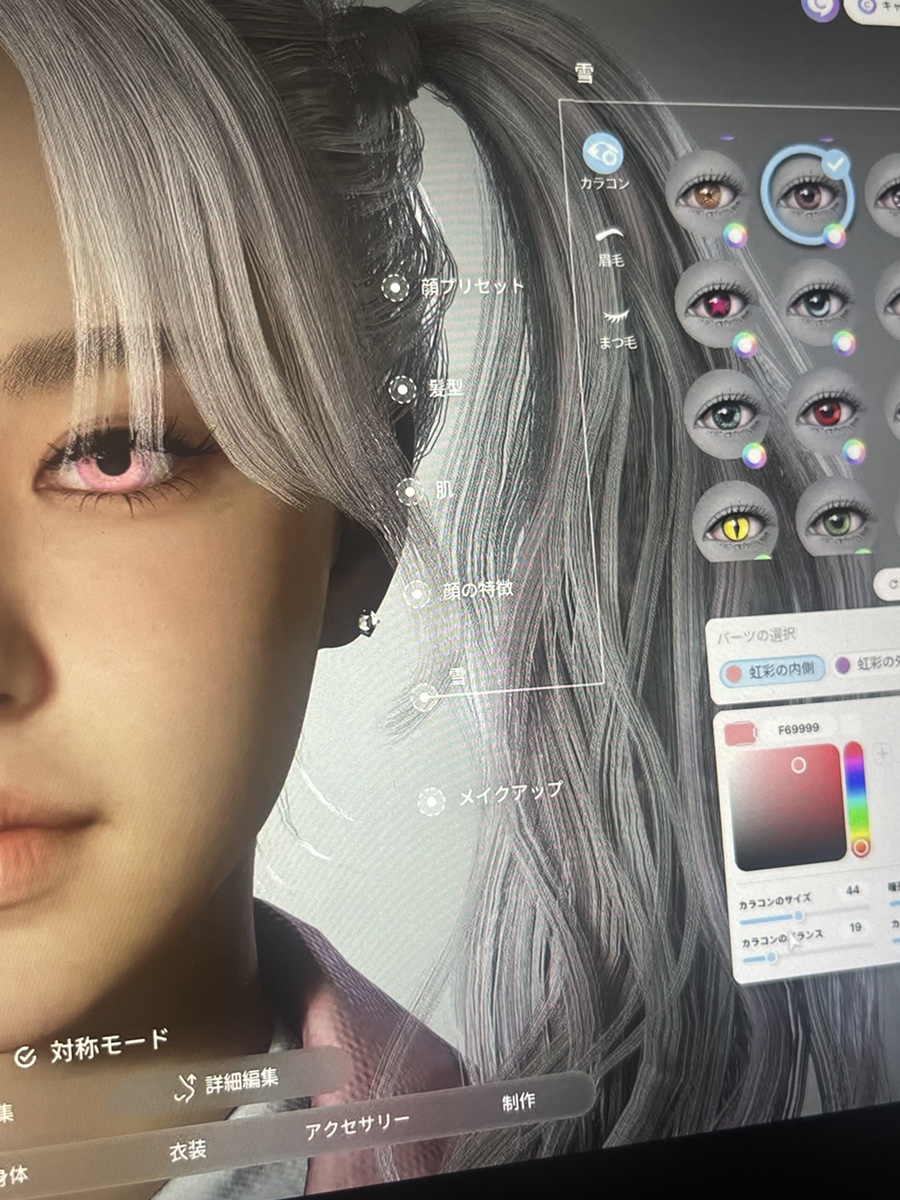The height and width of the screenshot is (1200, 900).
Task: Click the rainbow hue slider bar
Action: pos(856,798)
